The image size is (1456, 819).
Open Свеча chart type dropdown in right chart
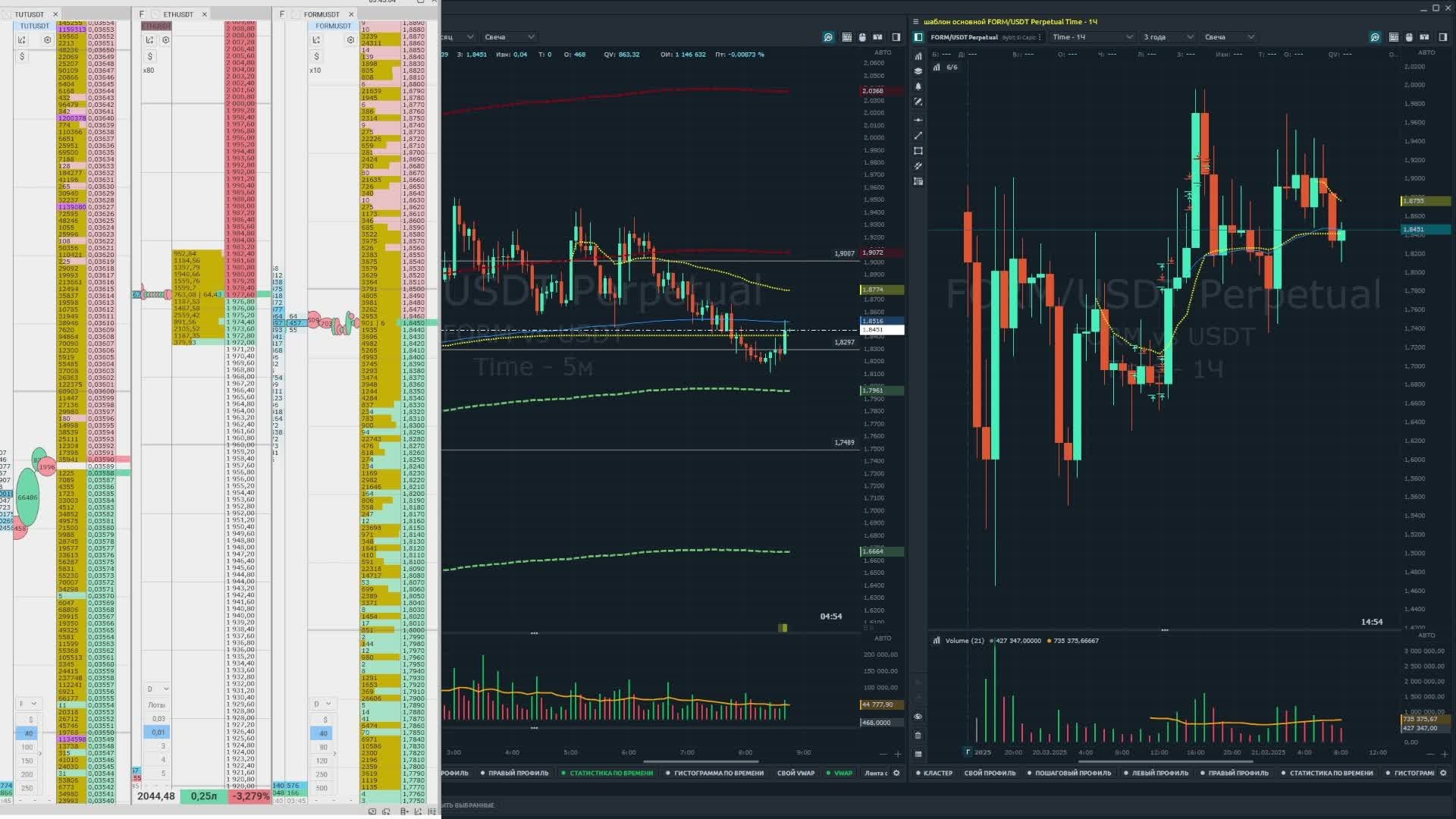point(1228,37)
